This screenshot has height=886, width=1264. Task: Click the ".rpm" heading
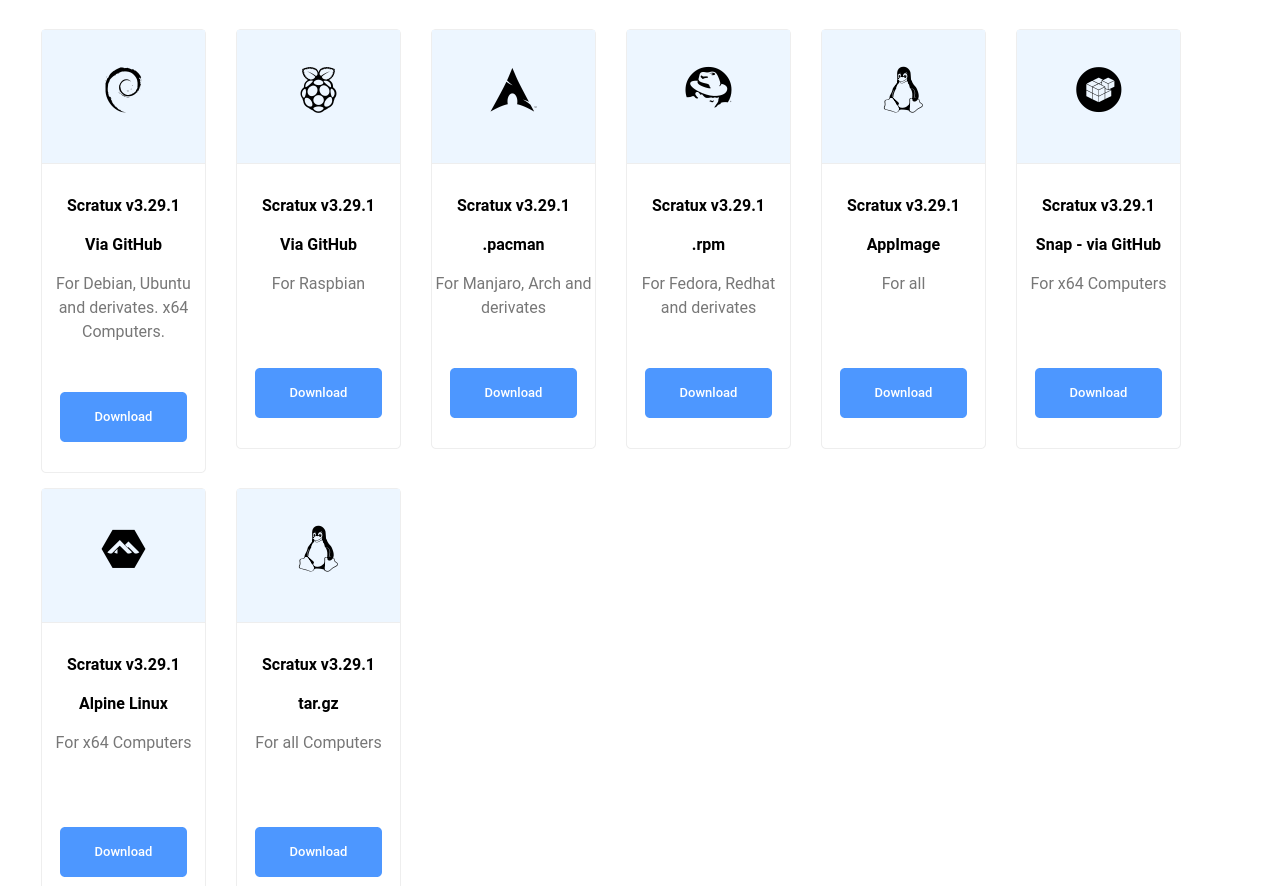coord(708,244)
